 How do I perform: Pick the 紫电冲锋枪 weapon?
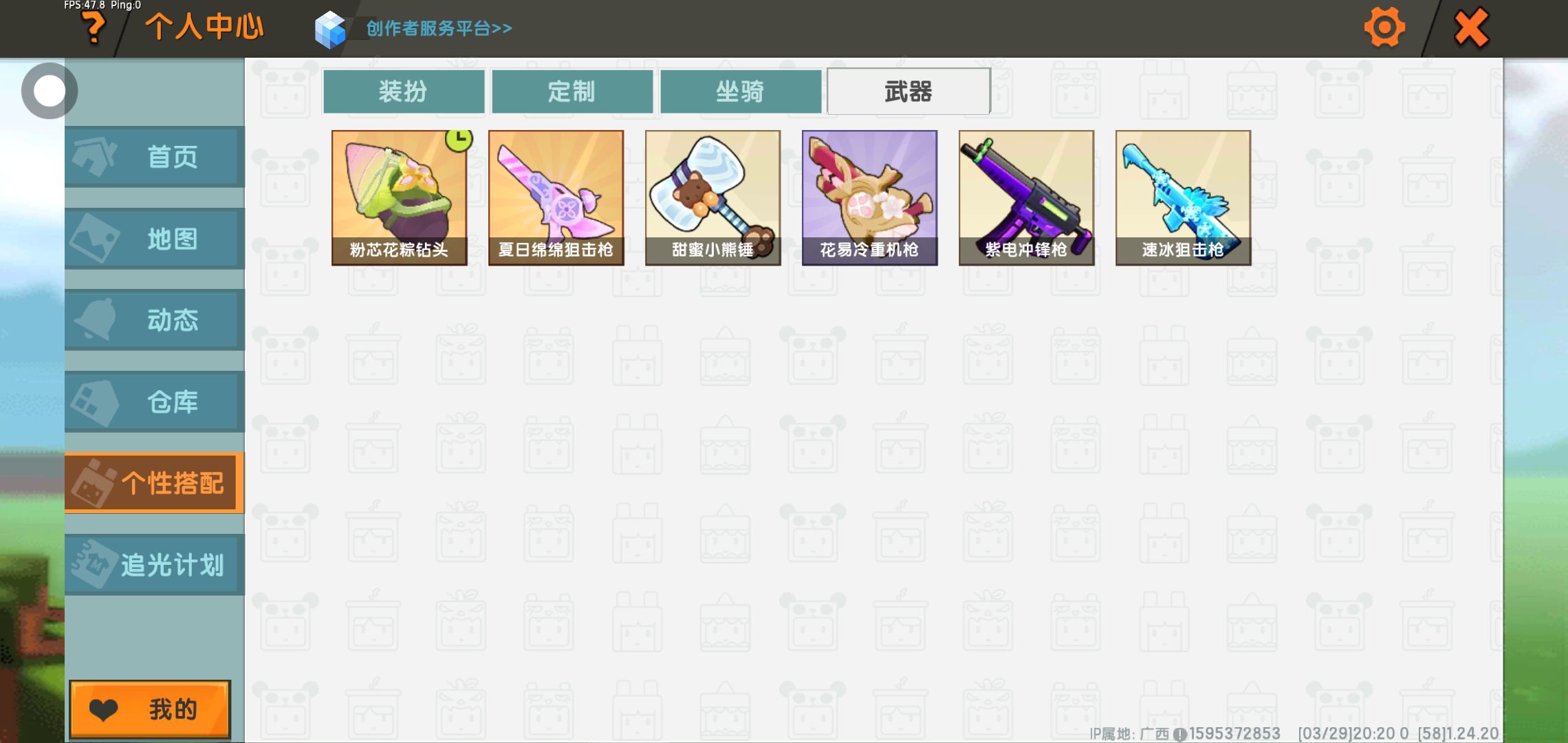click(1026, 197)
